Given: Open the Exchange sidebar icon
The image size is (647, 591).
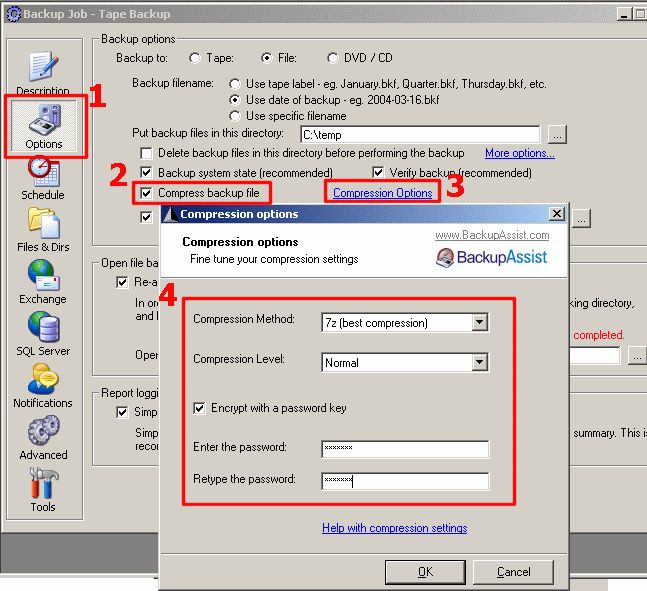Looking at the screenshot, I should coord(44,275).
